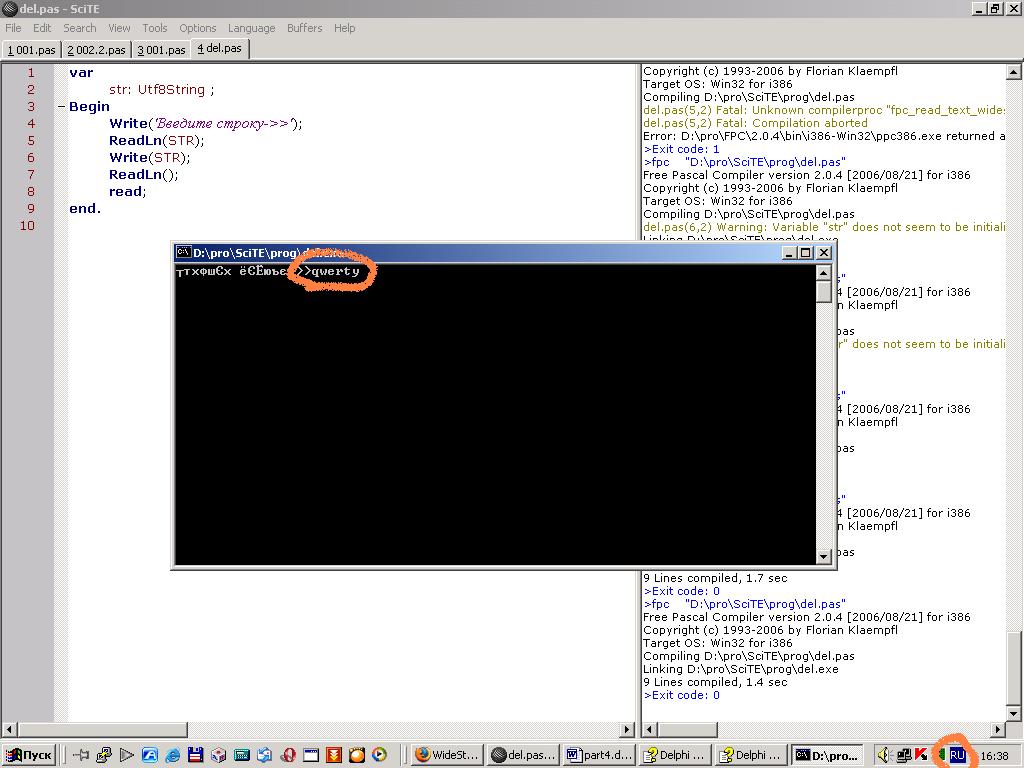This screenshot has height=768, width=1024.
Task: Open the Tools menu
Action: point(155,28)
